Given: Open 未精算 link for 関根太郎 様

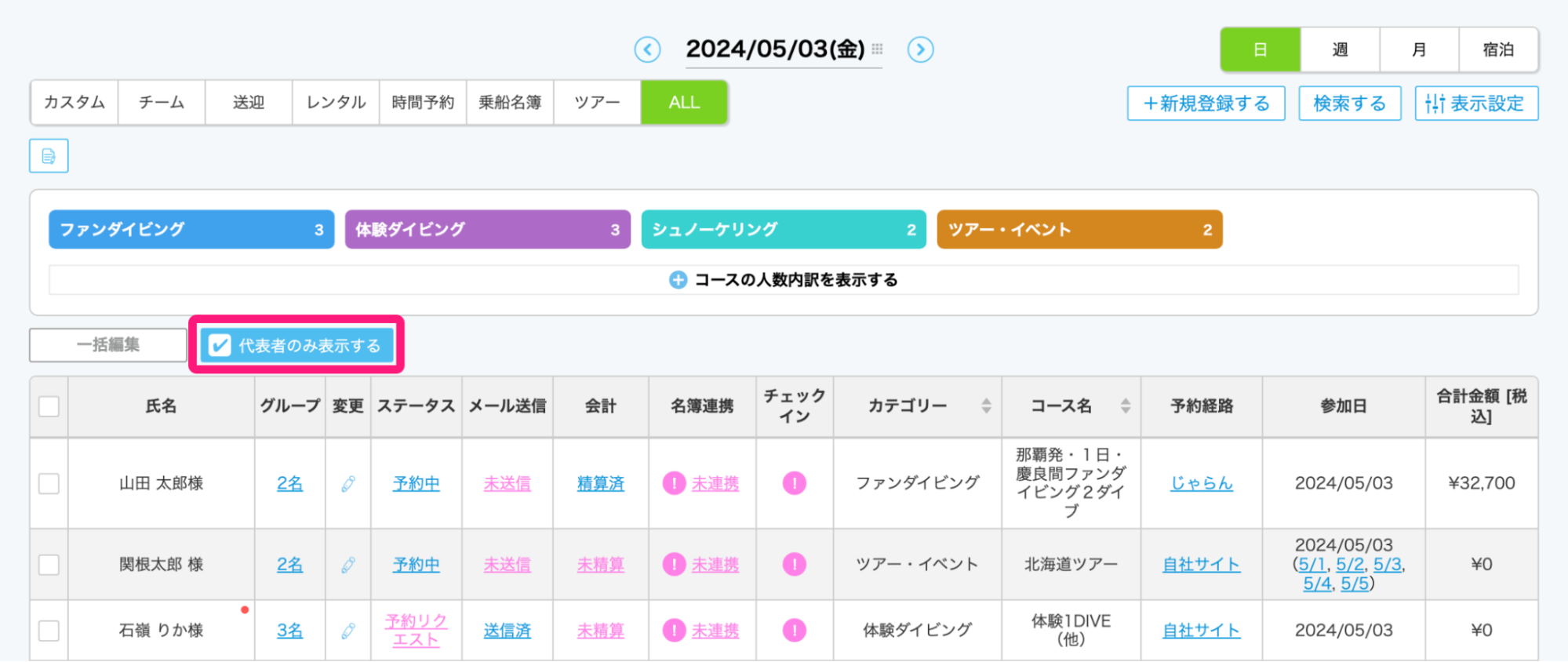Looking at the screenshot, I should pyautogui.click(x=601, y=565).
